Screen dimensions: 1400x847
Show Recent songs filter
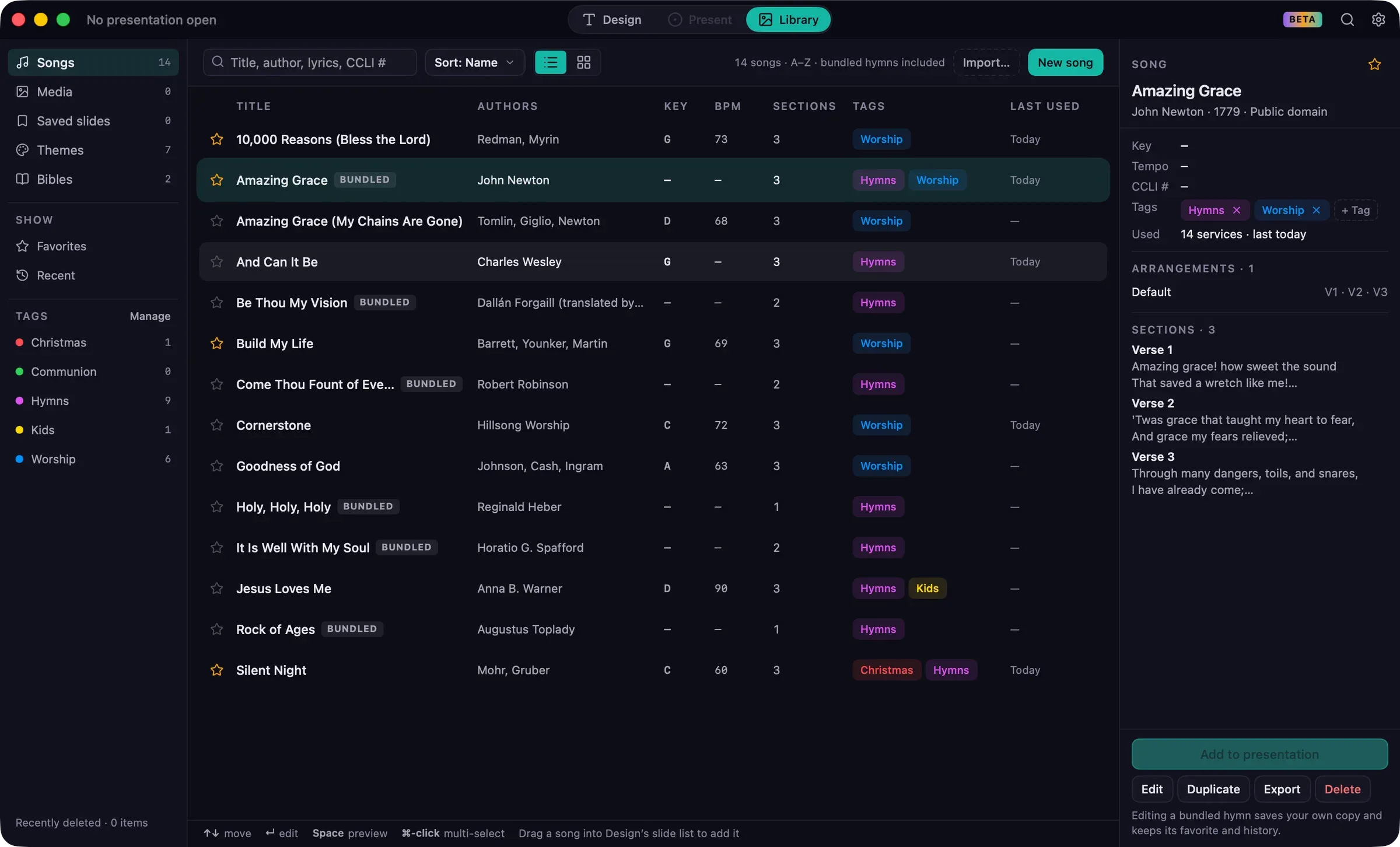point(93,275)
